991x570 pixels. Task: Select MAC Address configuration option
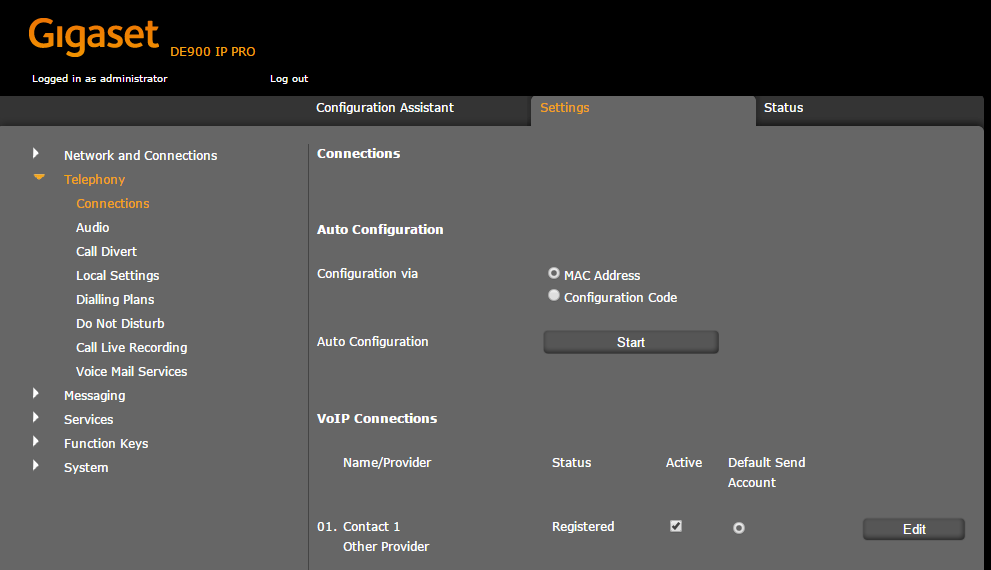pos(554,273)
